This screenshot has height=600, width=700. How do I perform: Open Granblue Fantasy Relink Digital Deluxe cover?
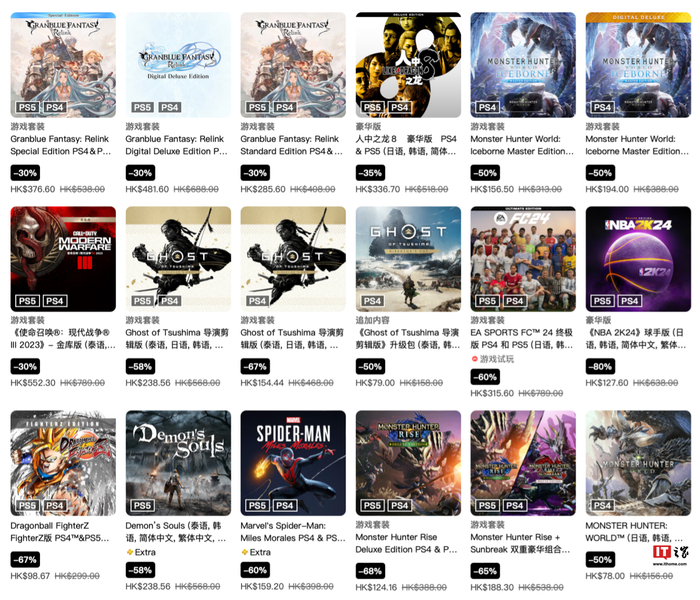pyautogui.click(x=178, y=65)
